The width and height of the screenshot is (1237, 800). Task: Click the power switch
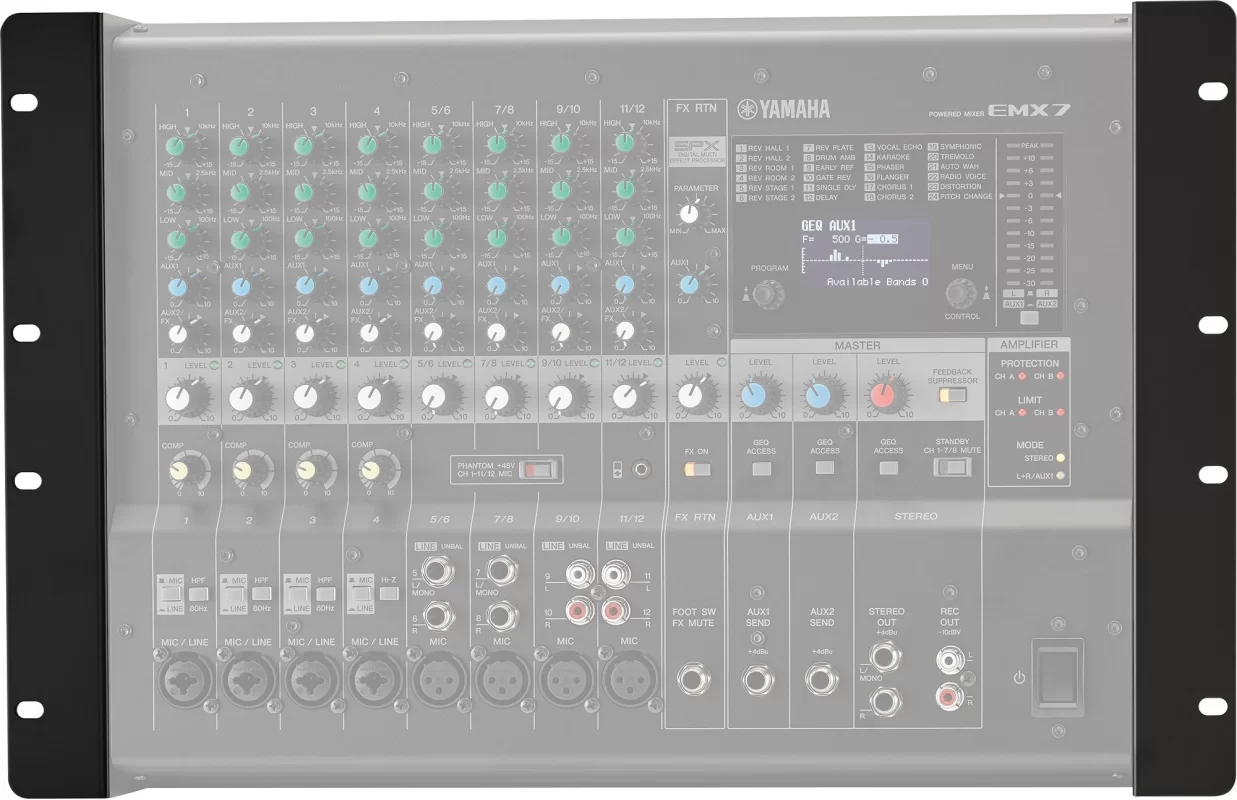tap(1057, 675)
